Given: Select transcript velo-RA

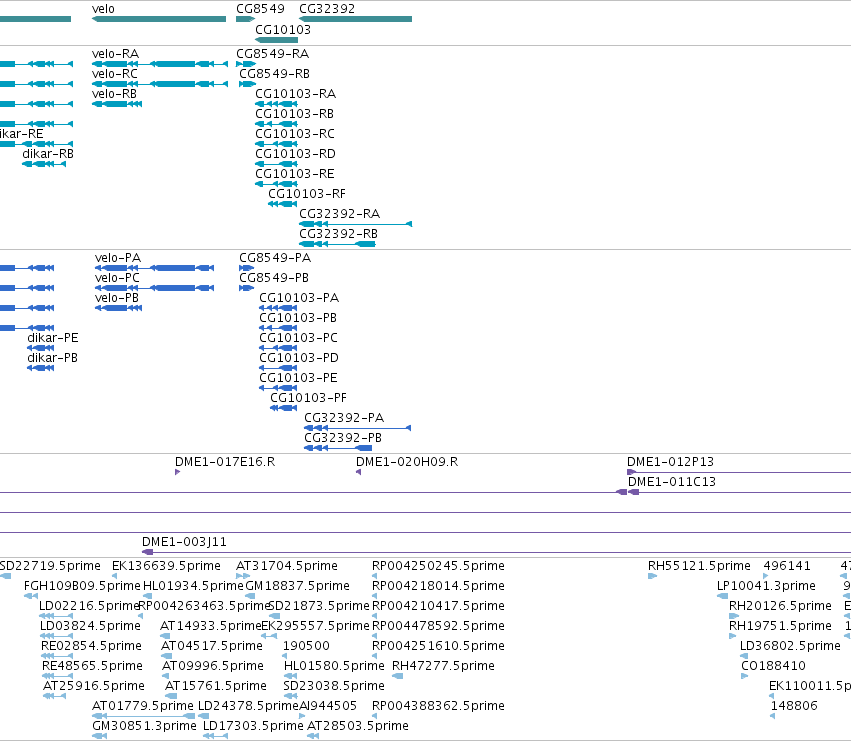Looking at the screenshot, I should pyautogui.click(x=160, y=64).
